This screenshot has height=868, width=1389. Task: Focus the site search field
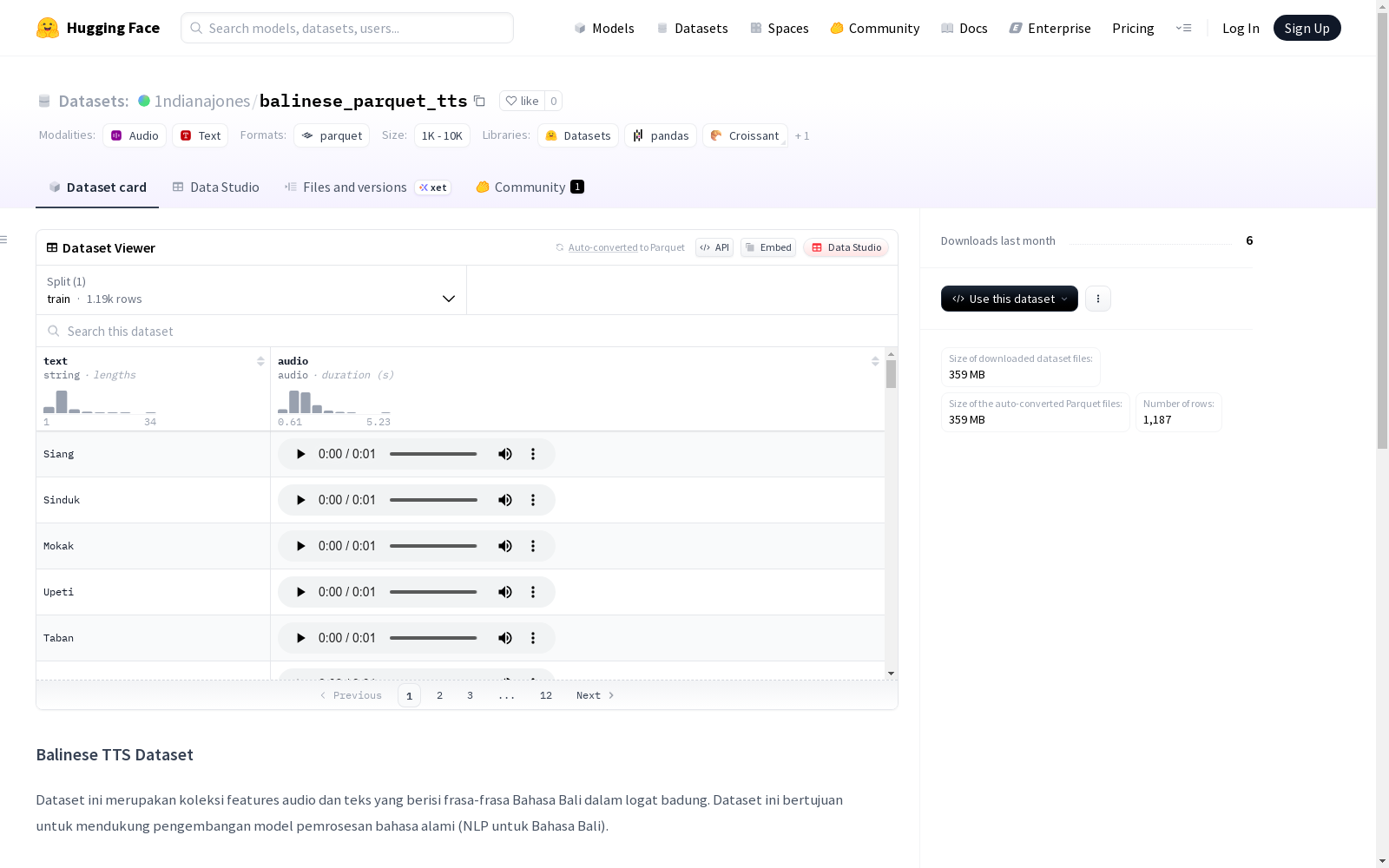[347, 28]
